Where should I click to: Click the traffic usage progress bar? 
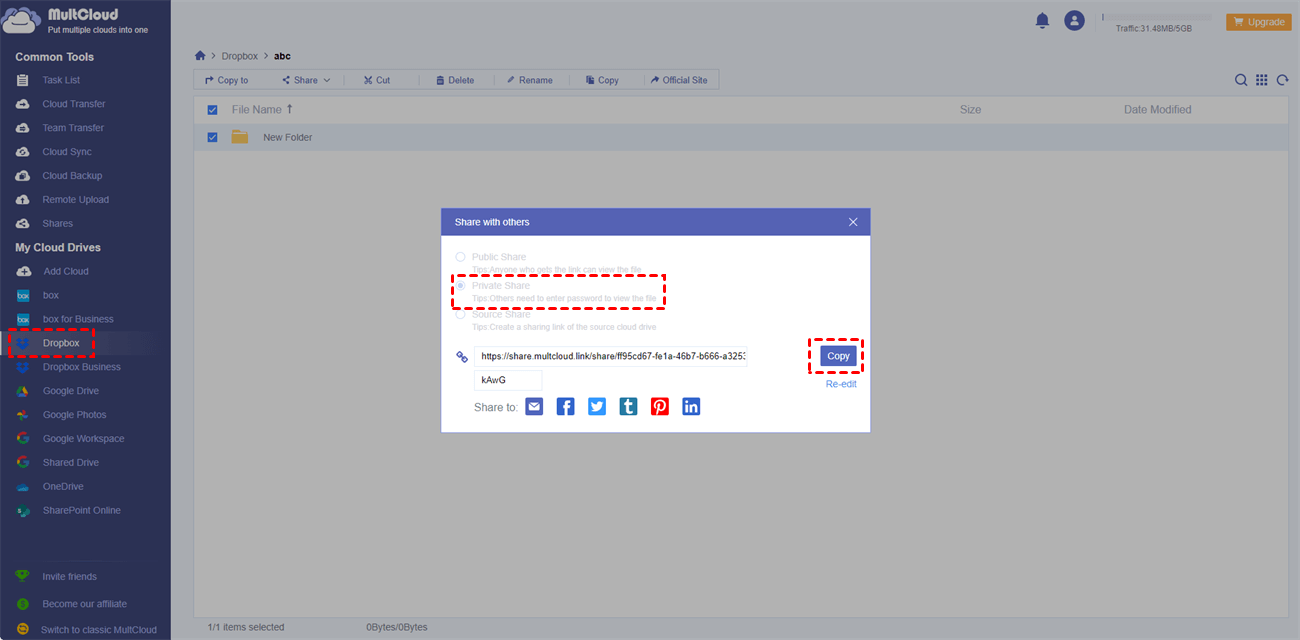pyautogui.click(x=1156, y=17)
